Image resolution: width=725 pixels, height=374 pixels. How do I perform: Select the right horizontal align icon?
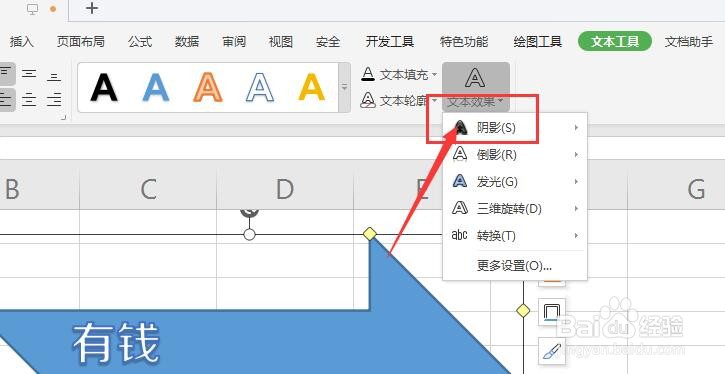tap(54, 99)
